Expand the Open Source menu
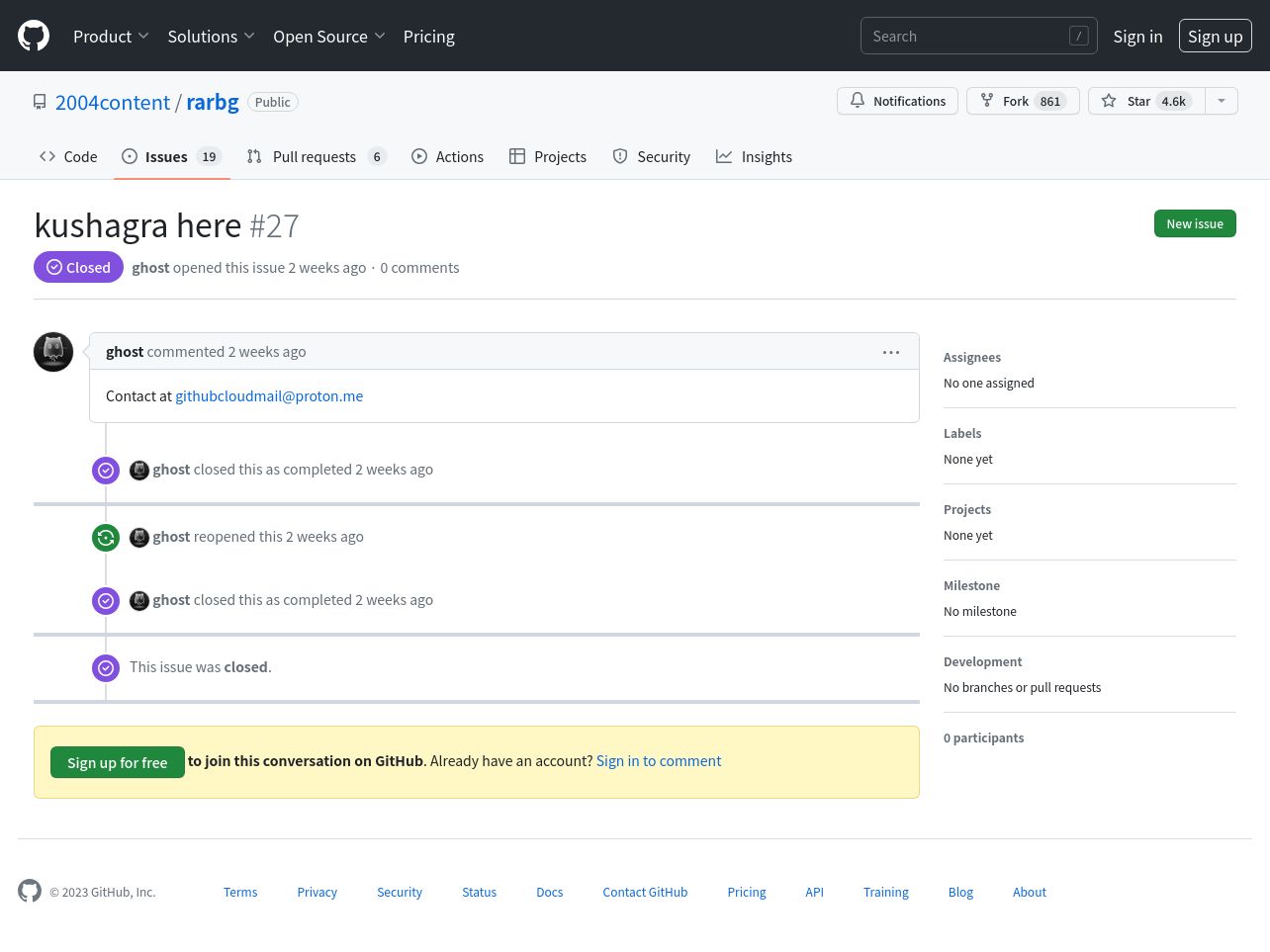The image size is (1270, 952). tap(329, 37)
